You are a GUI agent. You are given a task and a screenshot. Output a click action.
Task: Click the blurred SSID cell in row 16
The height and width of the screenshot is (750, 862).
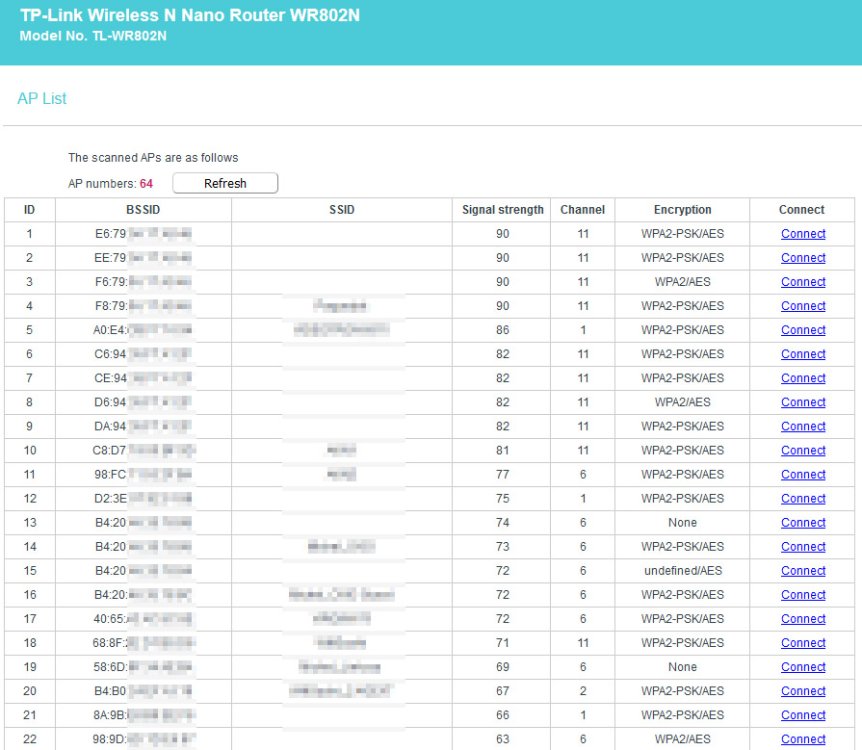(x=341, y=595)
